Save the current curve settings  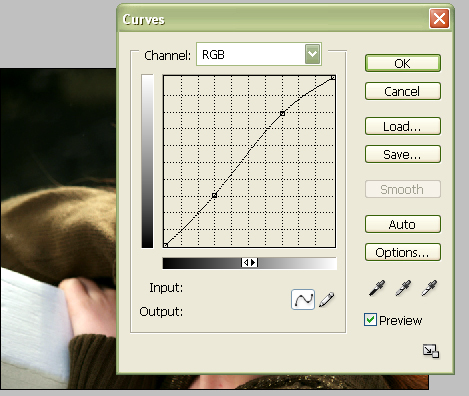403,154
